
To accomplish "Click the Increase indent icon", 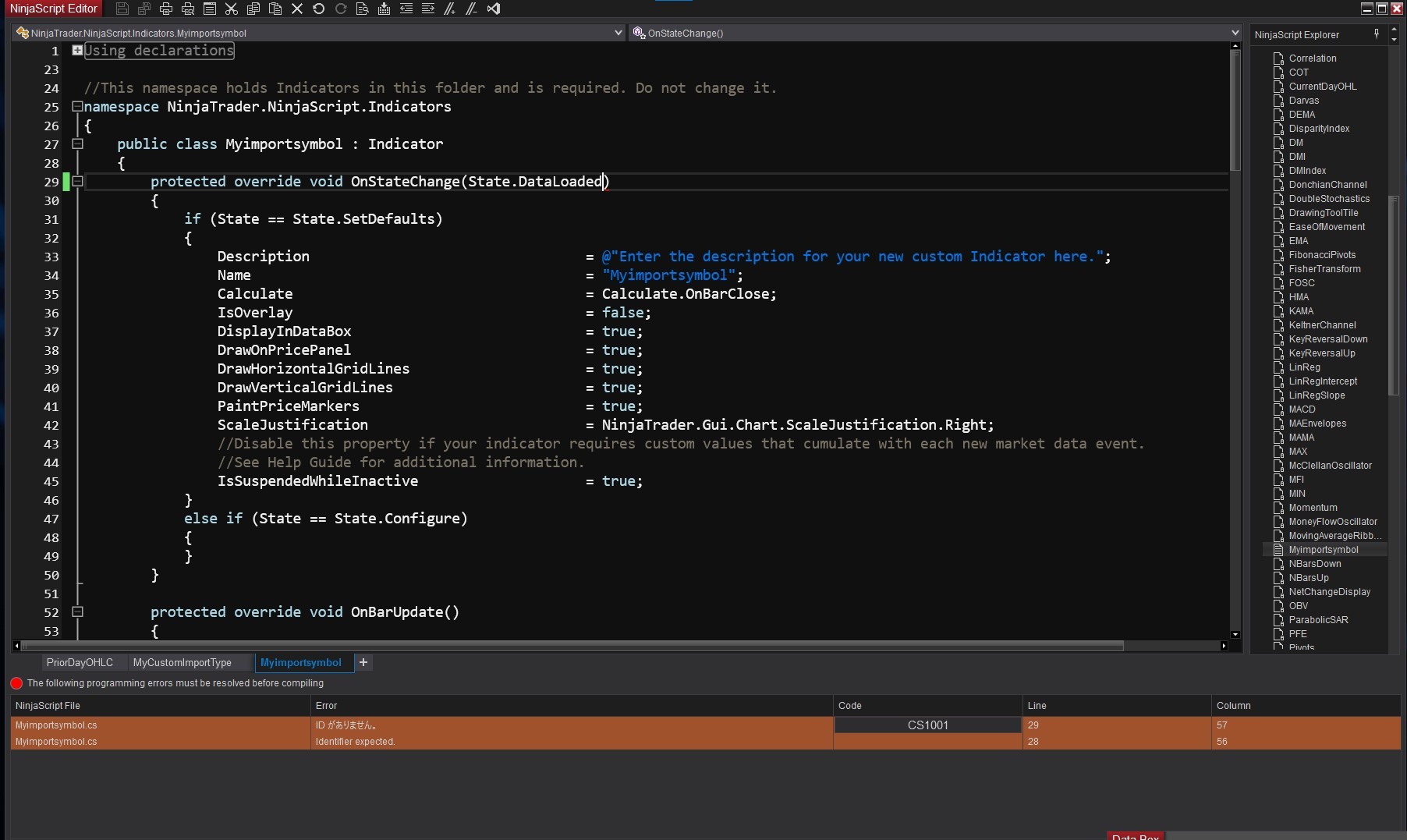I will coord(427,9).
